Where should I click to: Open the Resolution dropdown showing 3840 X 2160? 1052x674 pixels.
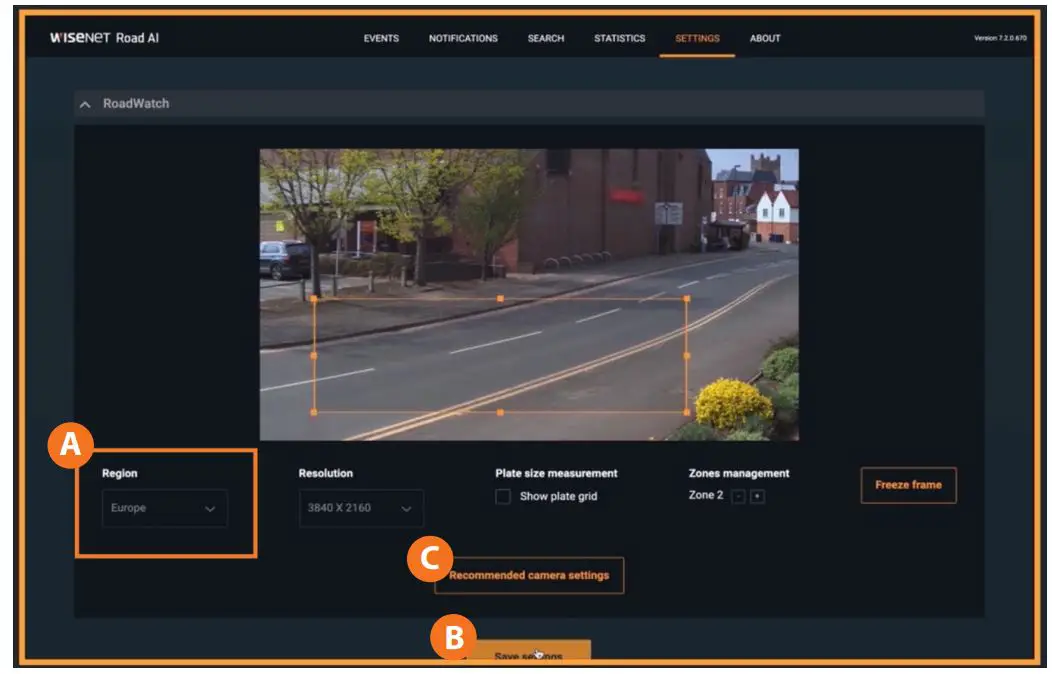(x=360, y=509)
